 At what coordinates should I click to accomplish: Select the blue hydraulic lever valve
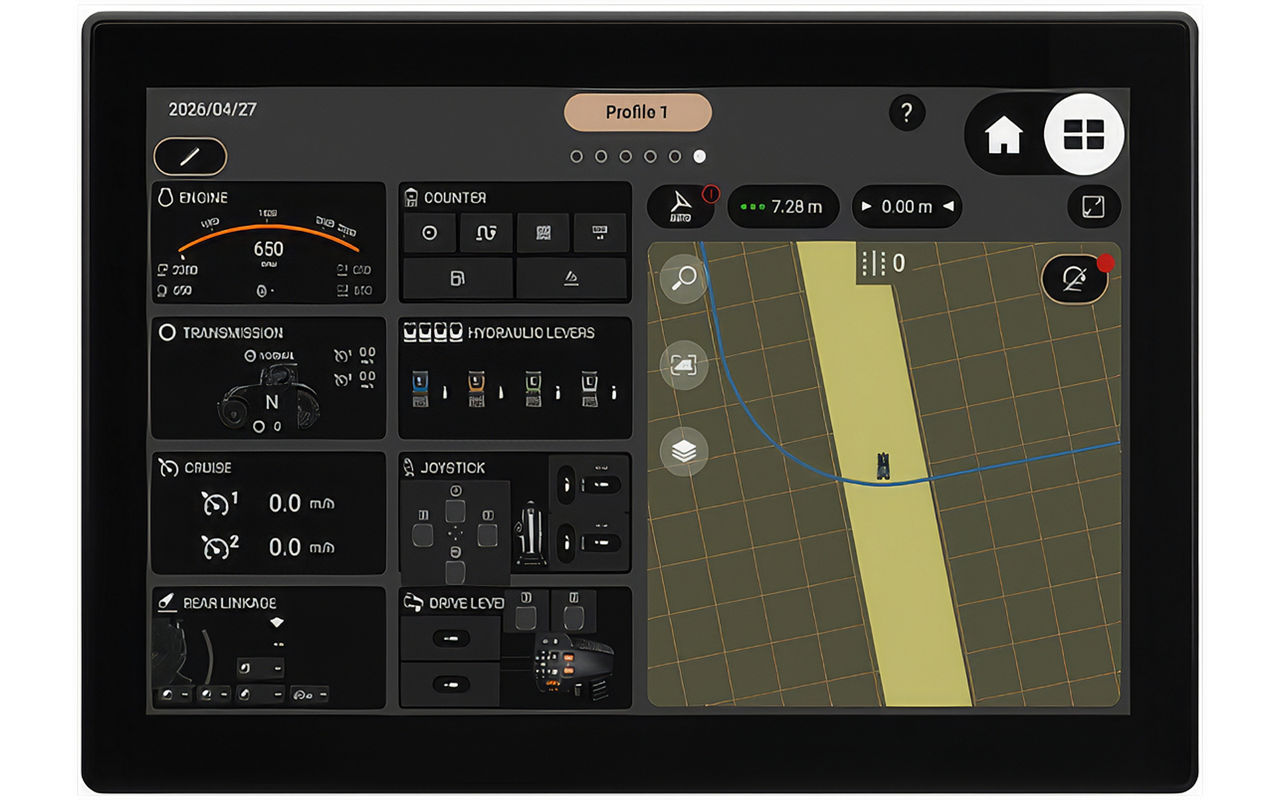click(x=419, y=389)
